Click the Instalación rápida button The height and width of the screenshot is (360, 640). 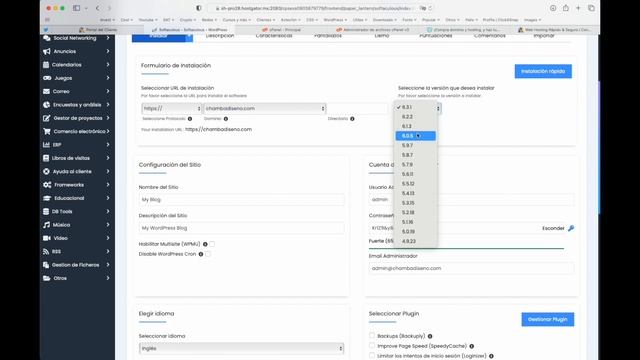coord(543,71)
